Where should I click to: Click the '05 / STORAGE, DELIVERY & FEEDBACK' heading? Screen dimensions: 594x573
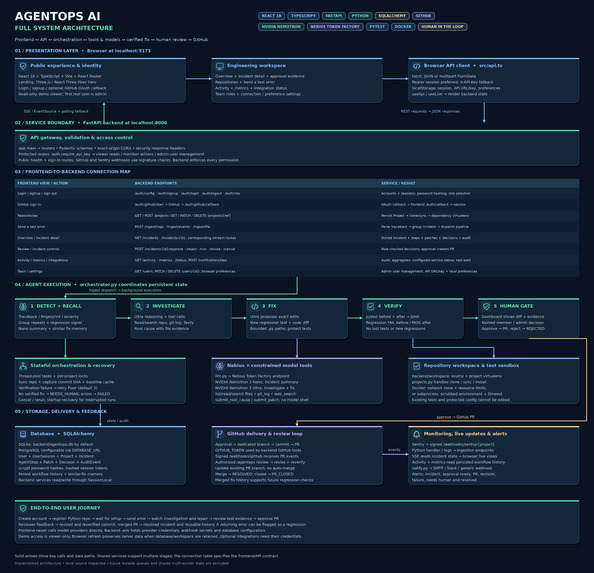point(61,411)
